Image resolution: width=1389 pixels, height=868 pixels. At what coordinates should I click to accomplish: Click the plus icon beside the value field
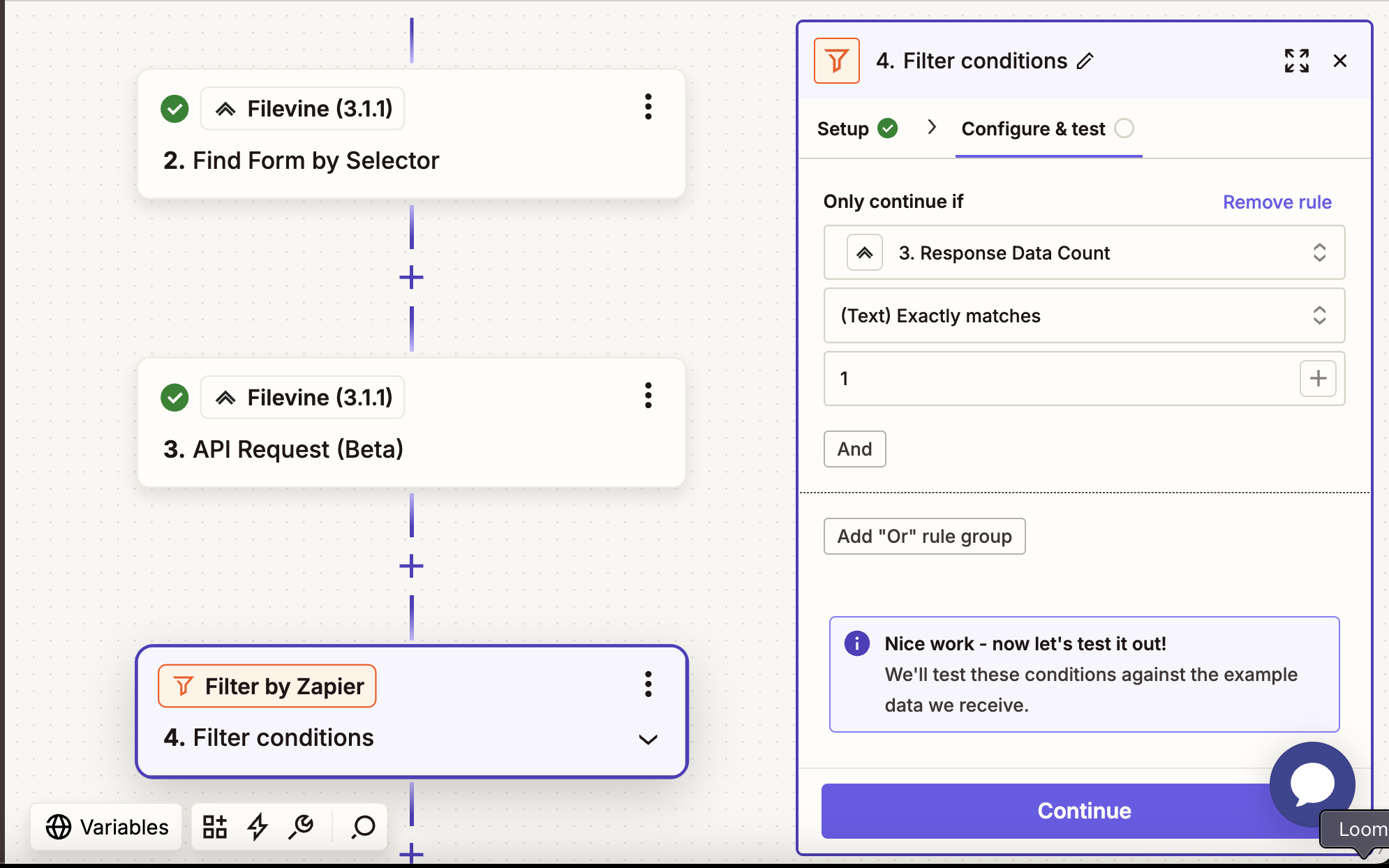coord(1318,378)
